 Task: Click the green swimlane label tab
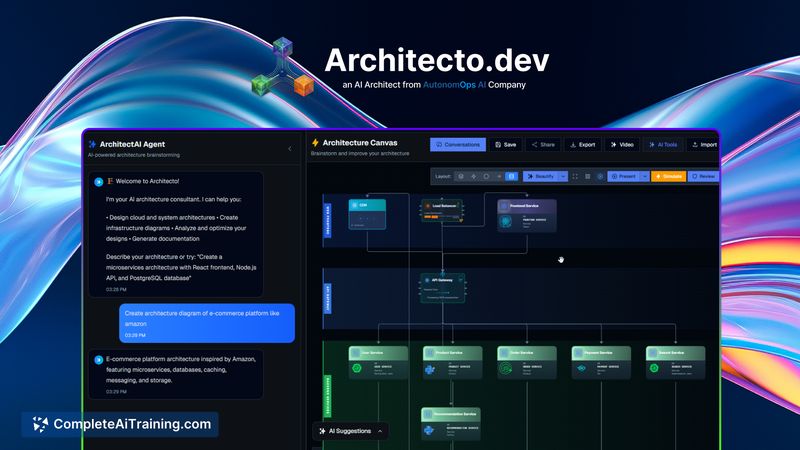(328, 397)
